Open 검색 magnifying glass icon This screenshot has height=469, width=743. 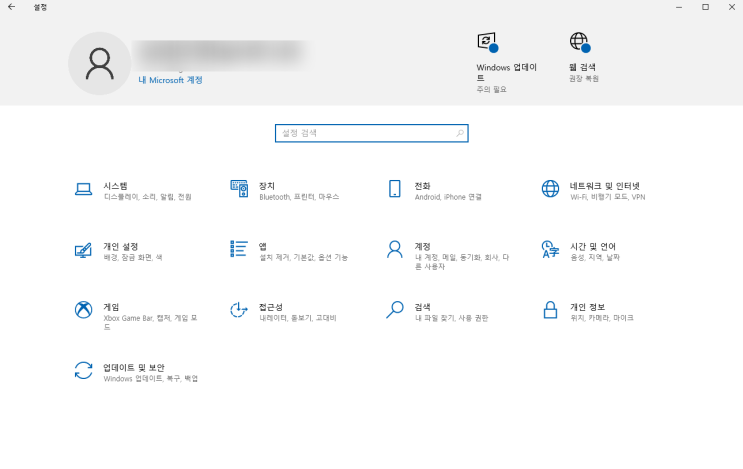[x=395, y=310]
